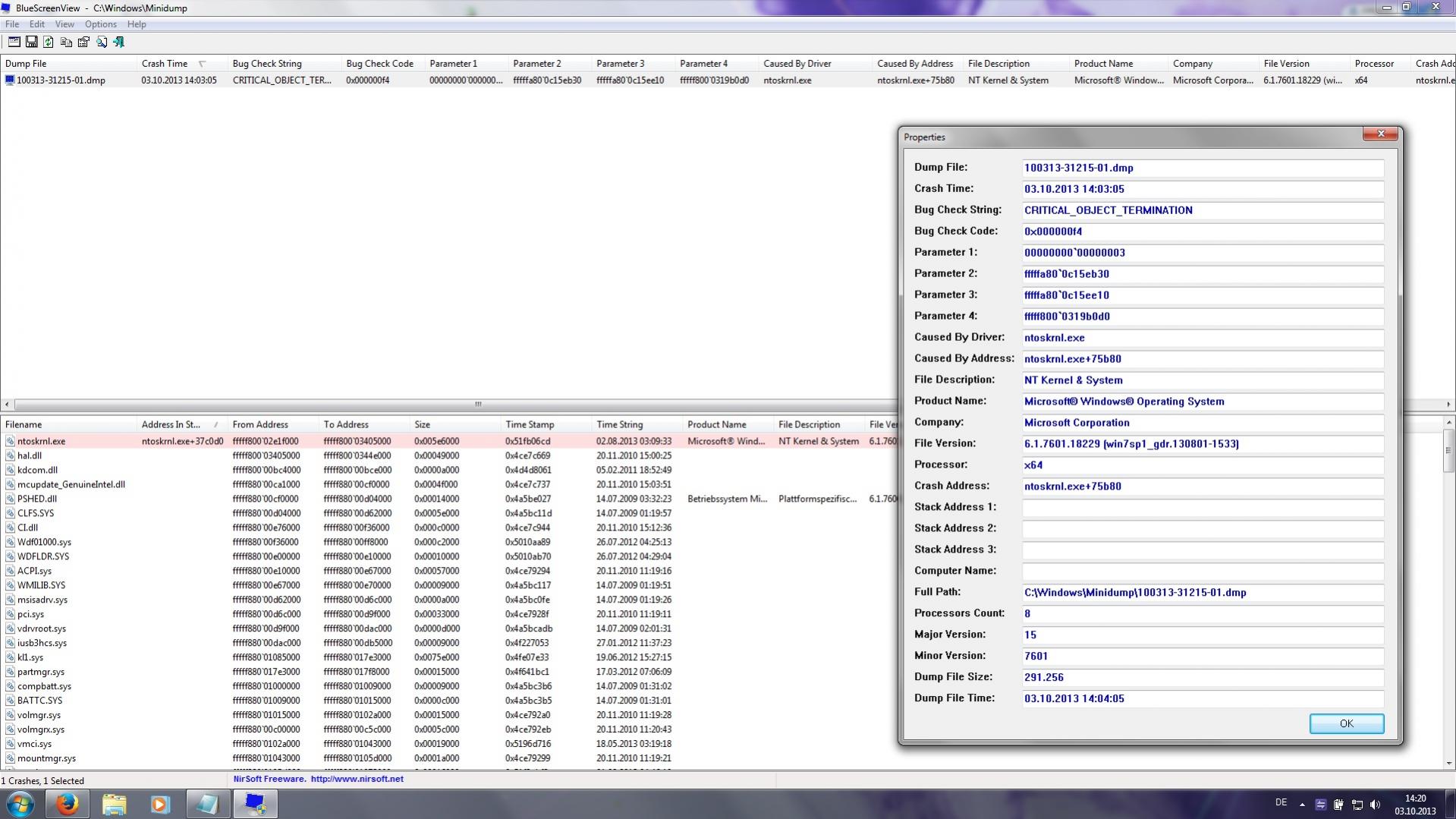Click the DE language indicator
This screenshot has width=1456, height=819.
1281,802
